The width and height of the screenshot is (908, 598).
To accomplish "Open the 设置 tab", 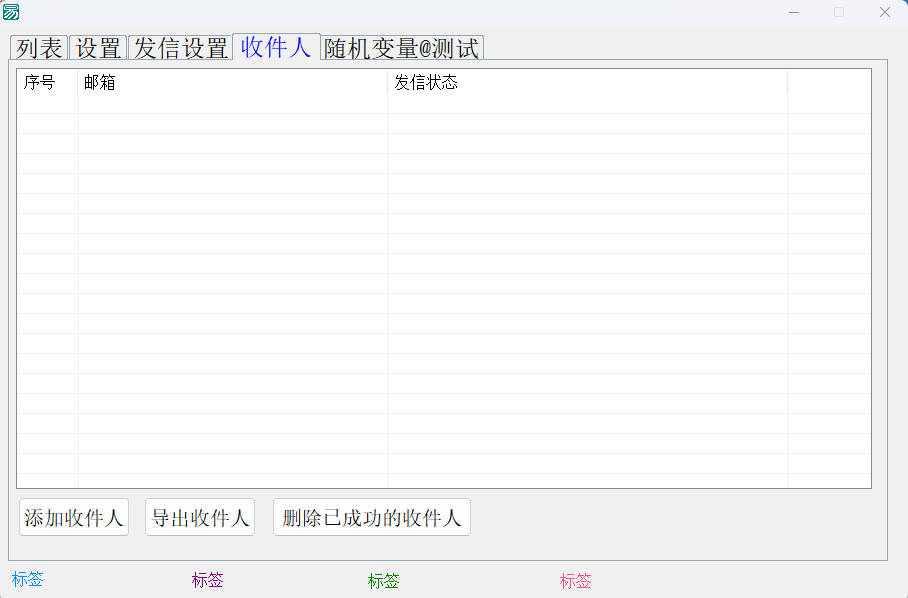I will (x=98, y=48).
